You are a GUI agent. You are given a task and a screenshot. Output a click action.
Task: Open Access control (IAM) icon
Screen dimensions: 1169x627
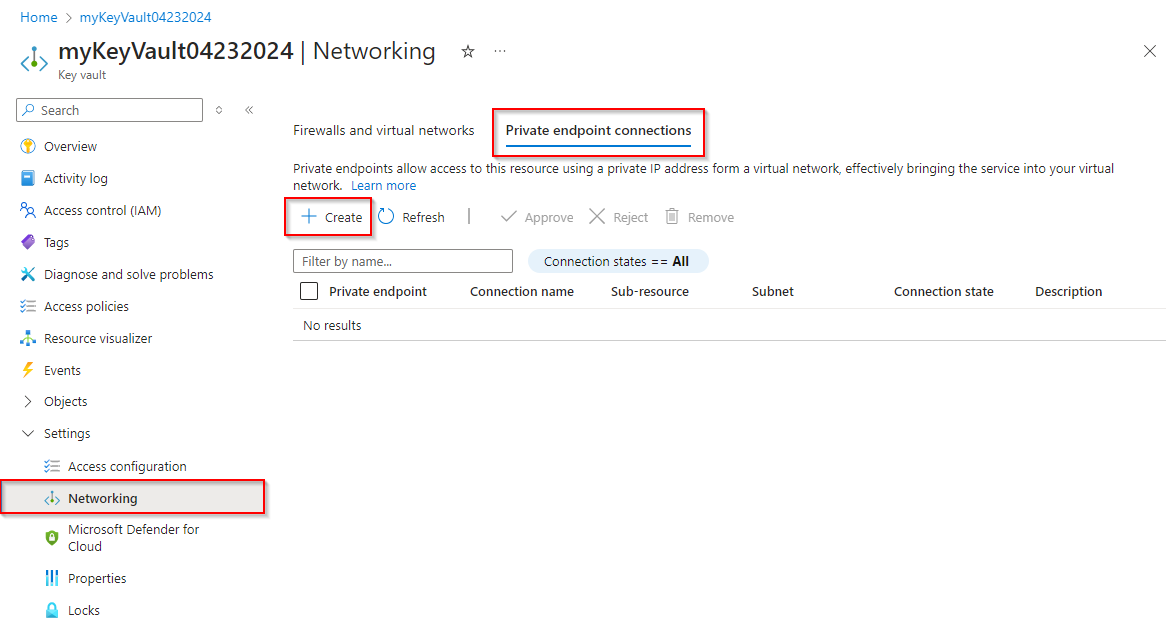point(28,210)
